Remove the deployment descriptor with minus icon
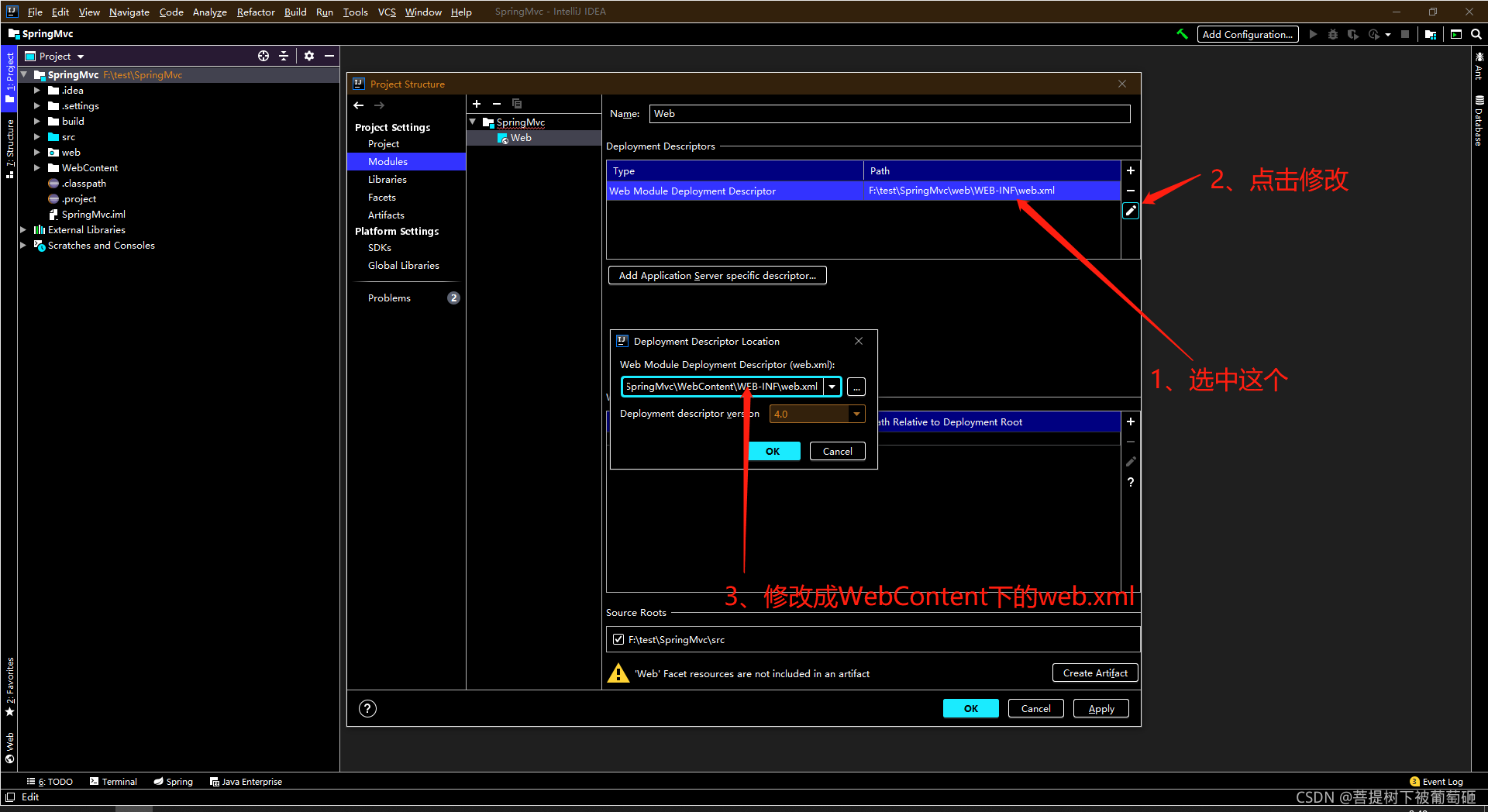The image size is (1488, 812). pos(1131,191)
